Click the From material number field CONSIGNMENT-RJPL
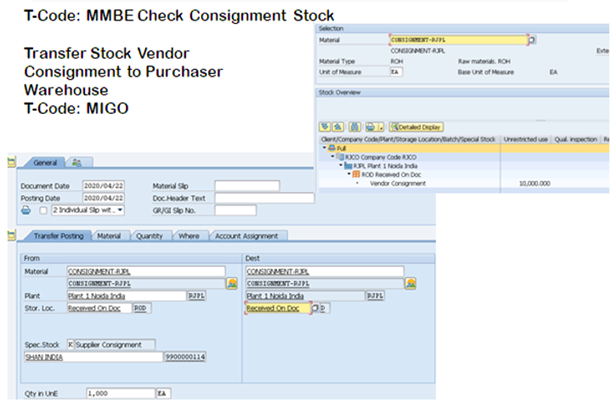The image size is (616, 403). coord(146,284)
